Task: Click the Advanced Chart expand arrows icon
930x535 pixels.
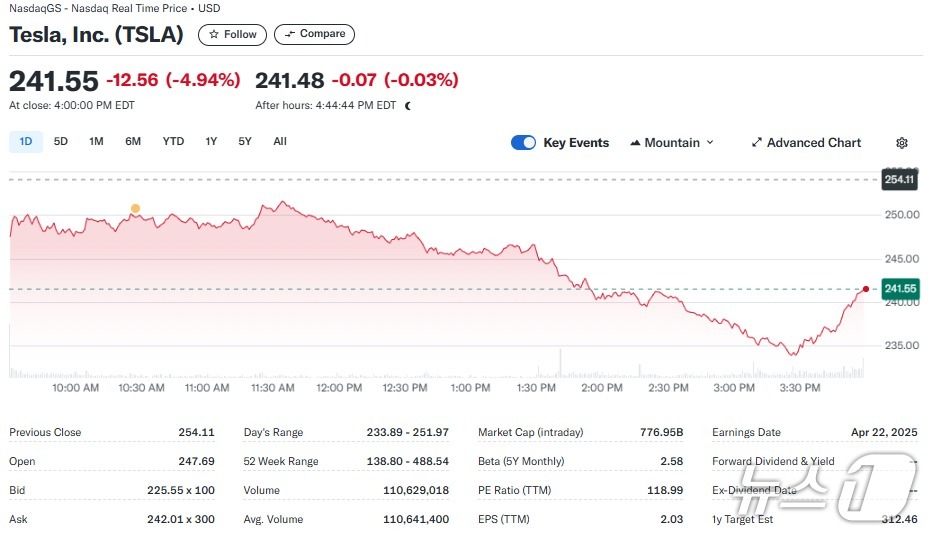Action: click(x=757, y=143)
